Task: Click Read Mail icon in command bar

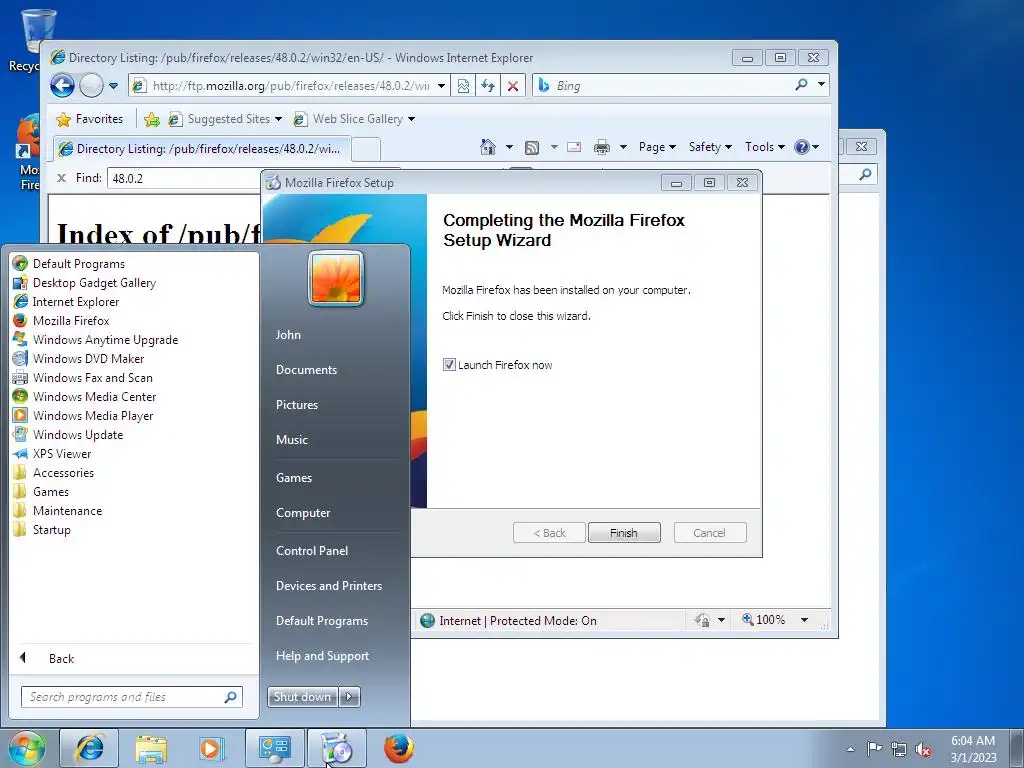Action: click(574, 147)
